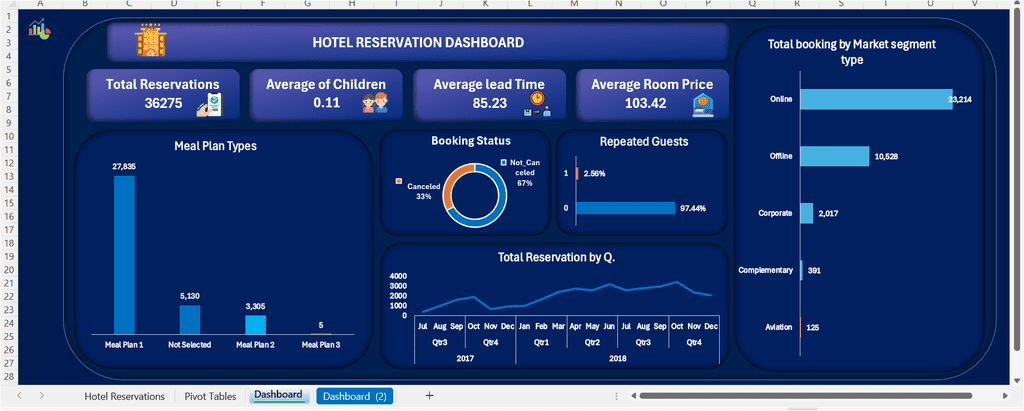Click the chart logo icon near column A
The width and height of the screenshot is (1024, 411).
point(39,29)
